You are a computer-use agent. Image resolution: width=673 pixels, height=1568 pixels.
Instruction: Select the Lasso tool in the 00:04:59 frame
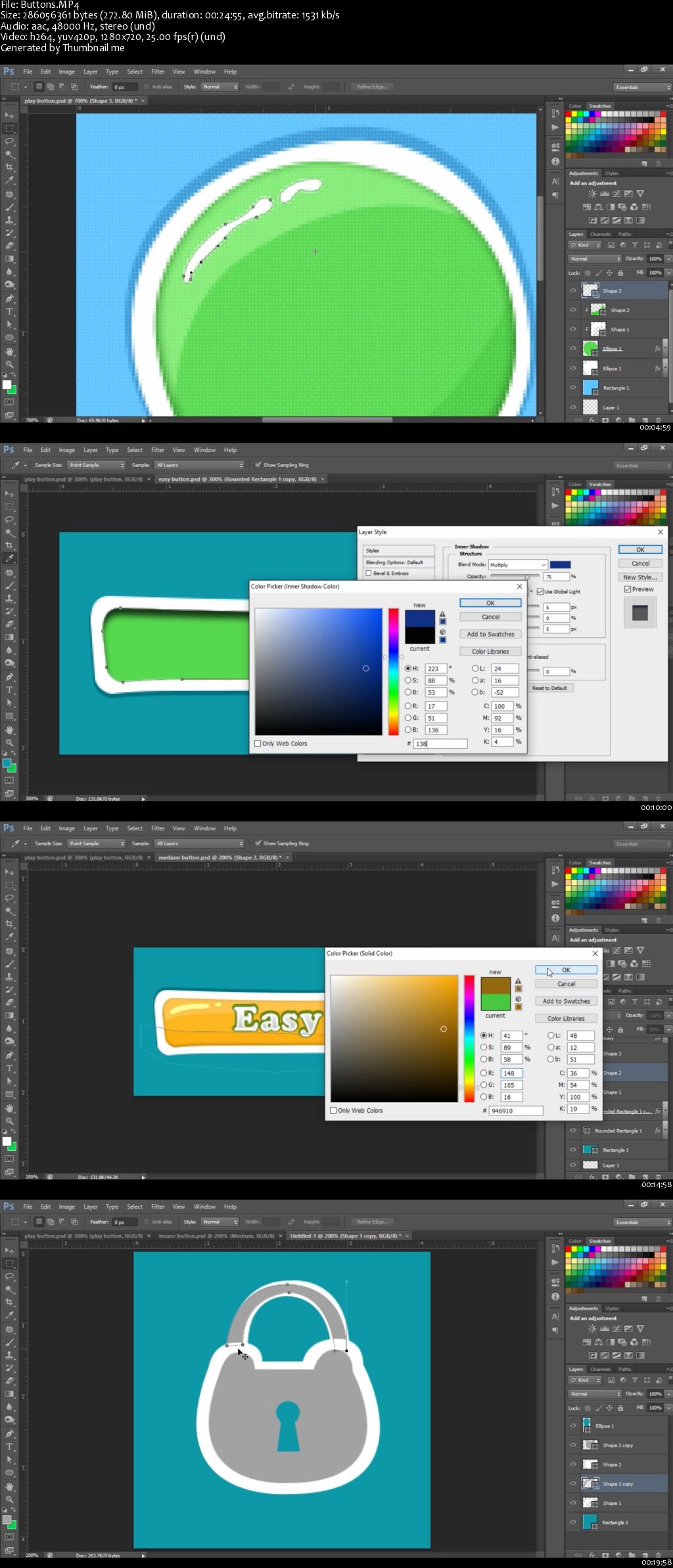tap(10, 141)
